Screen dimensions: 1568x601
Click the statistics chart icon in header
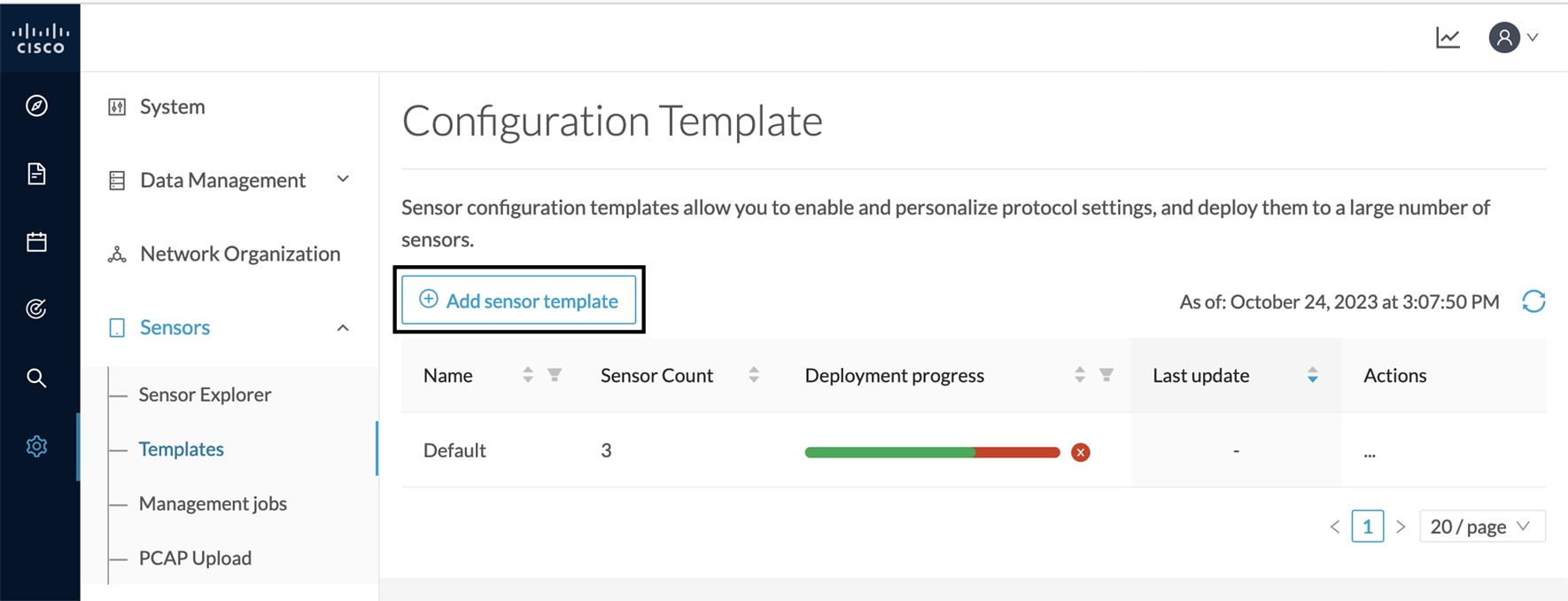click(x=1448, y=37)
